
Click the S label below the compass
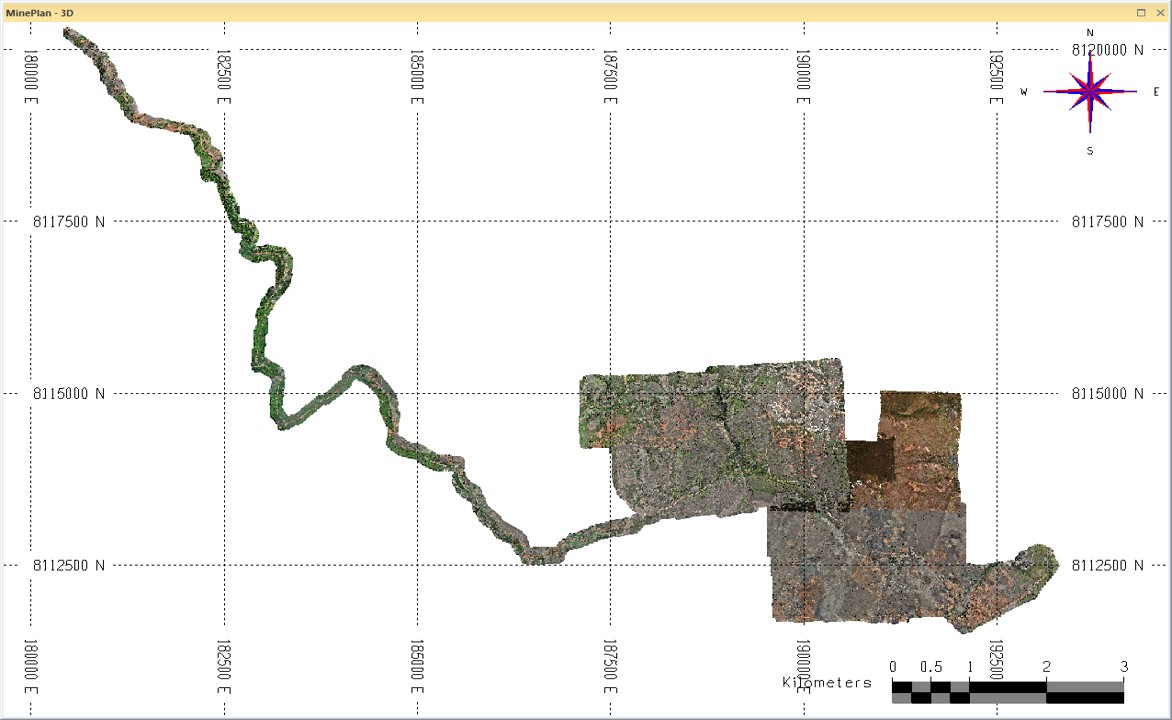click(1090, 151)
